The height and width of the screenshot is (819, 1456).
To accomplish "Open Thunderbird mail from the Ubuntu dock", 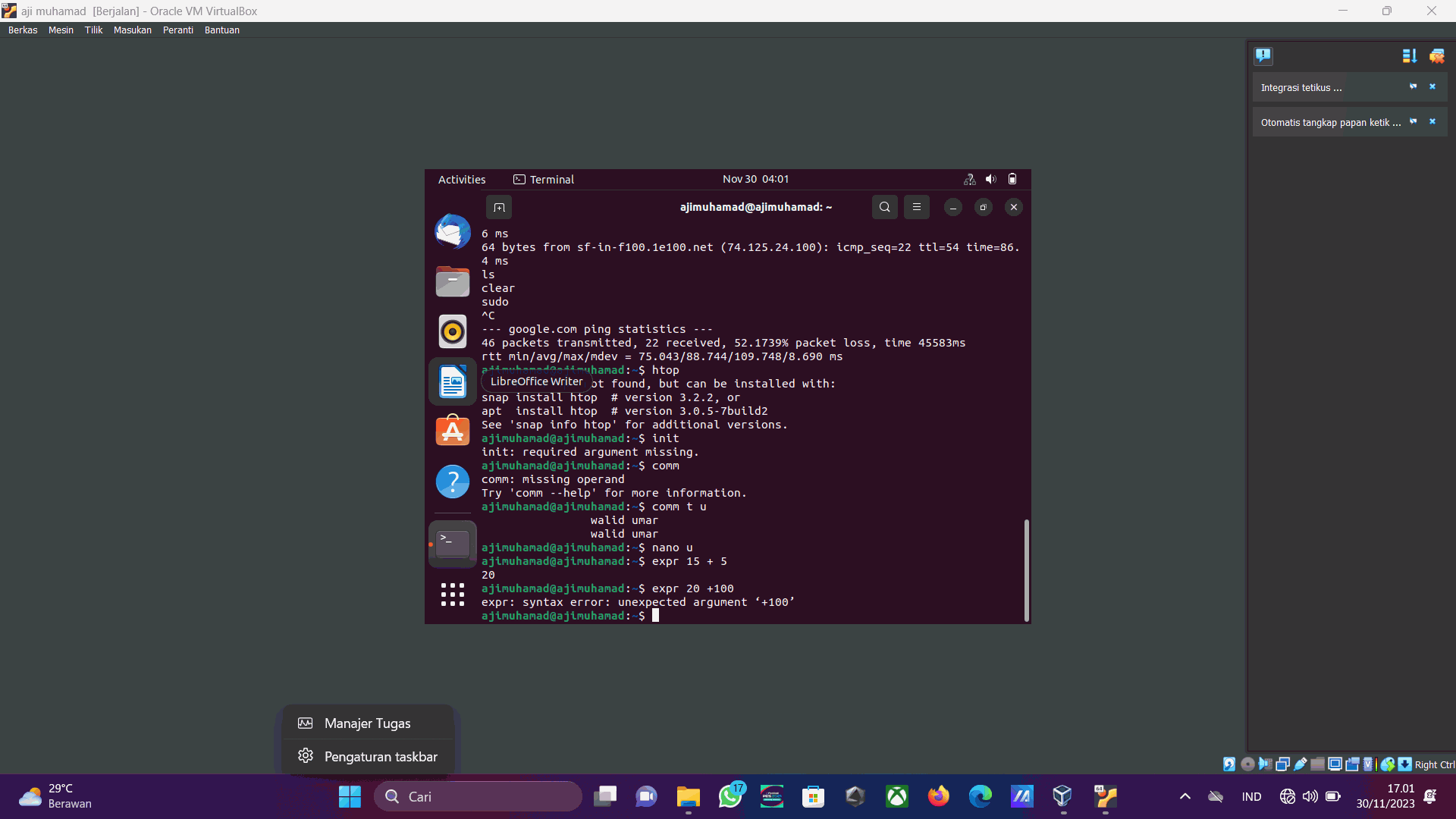I will click(x=453, y=231).
